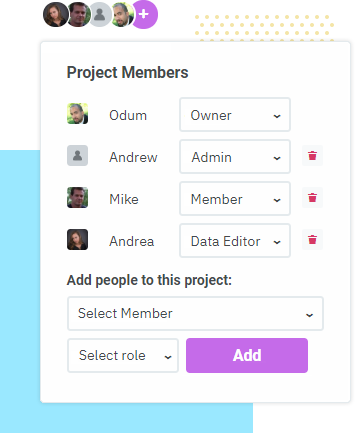Screen dimensions: 360x433
Task: Open the Select Member dropdown
Action: click(195, 314)
